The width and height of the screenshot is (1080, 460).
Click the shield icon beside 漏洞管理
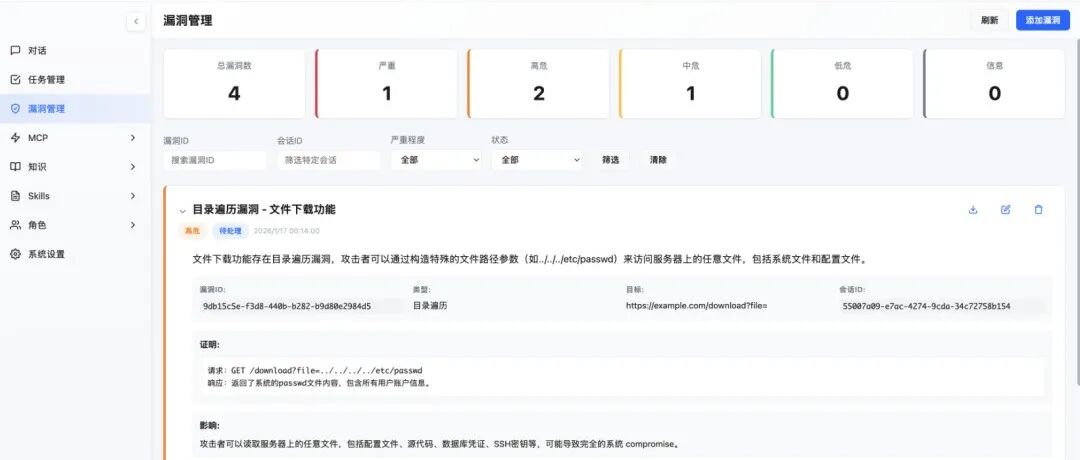tap(15, 109)
